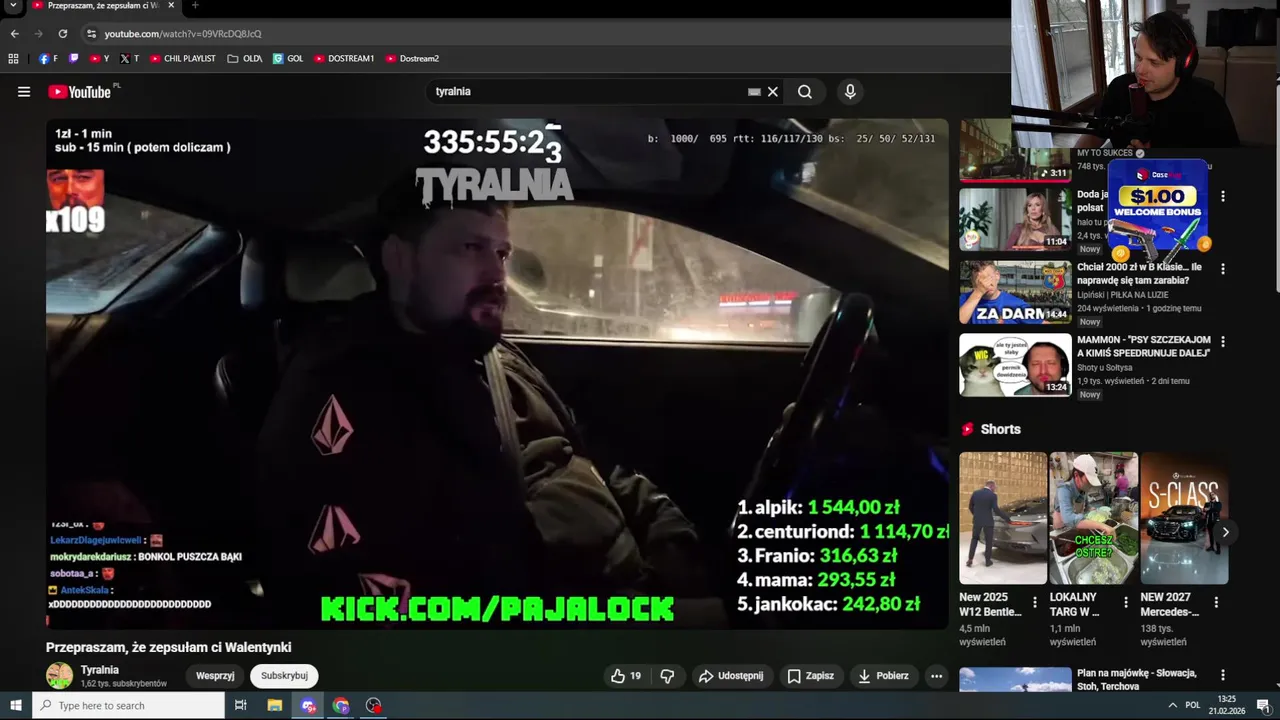This screenshot has width=1280, height=720.
Task: Open the site information icon beside the URL
Action: (x=92, y=34)
